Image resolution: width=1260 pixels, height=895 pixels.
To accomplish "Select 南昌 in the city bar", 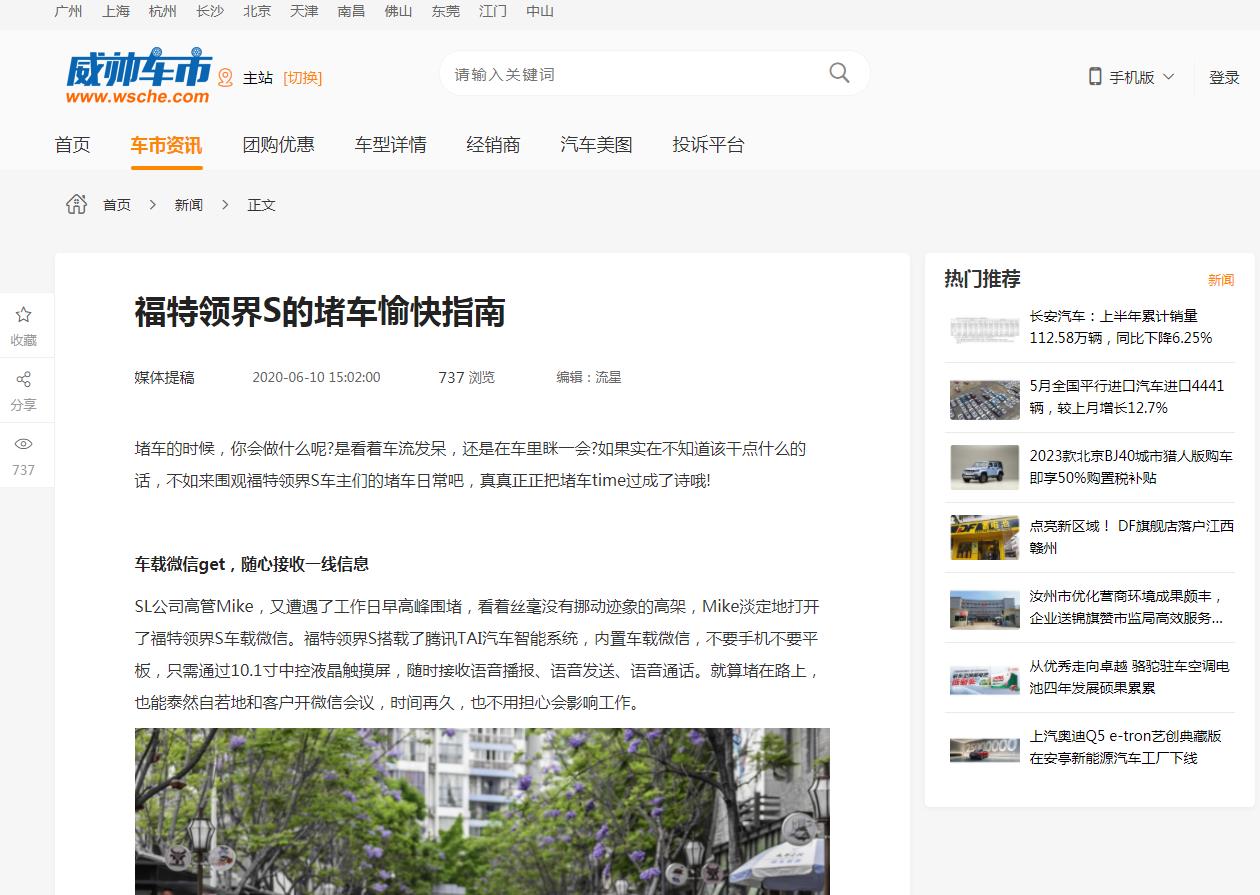I will tap(351, 11).
